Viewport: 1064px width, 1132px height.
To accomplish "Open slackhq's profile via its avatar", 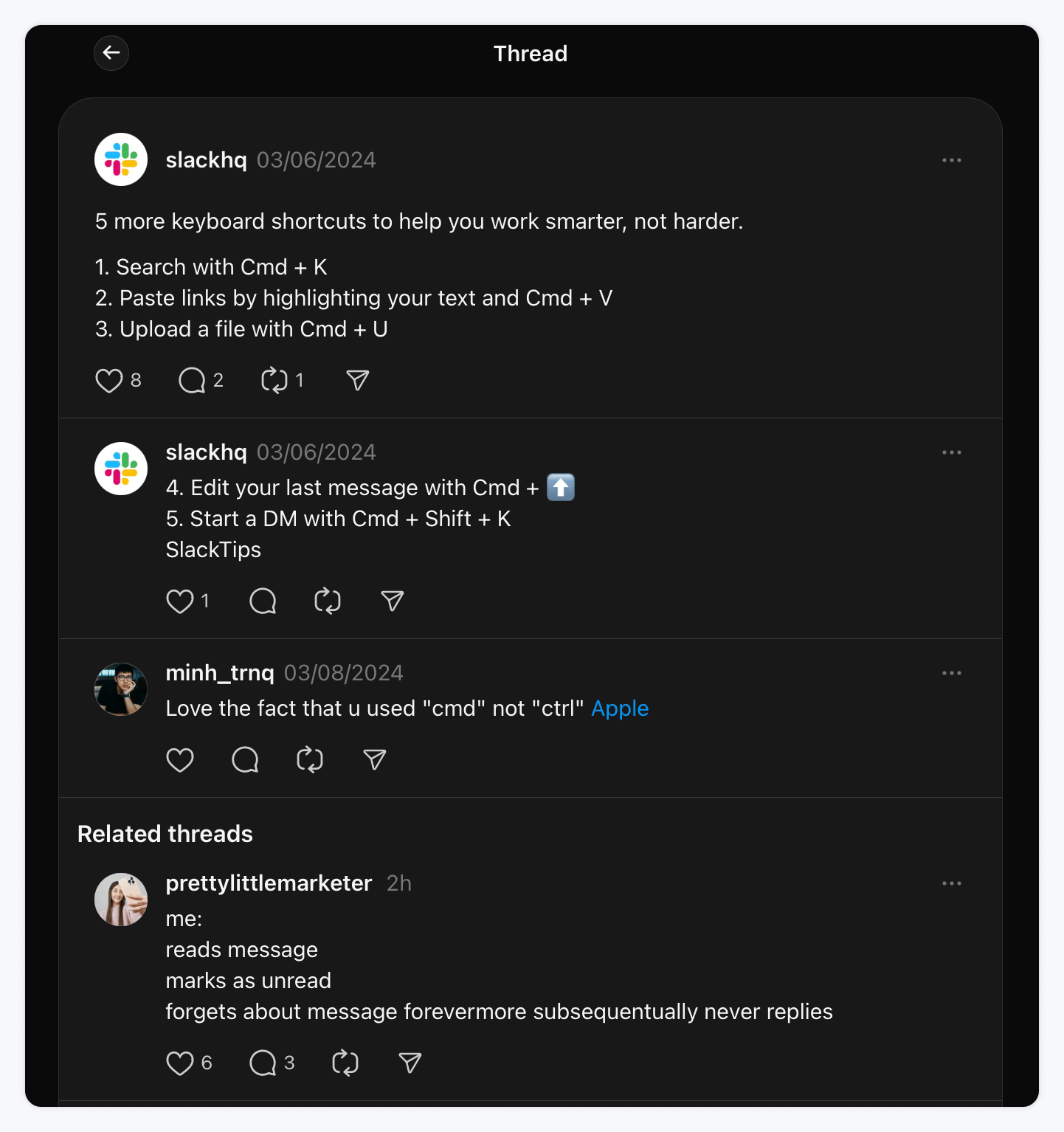I will (x=121, y=159).
